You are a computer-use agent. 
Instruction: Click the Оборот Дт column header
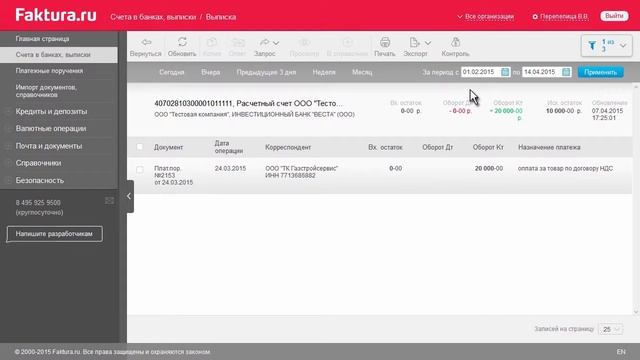coord(438,147)
